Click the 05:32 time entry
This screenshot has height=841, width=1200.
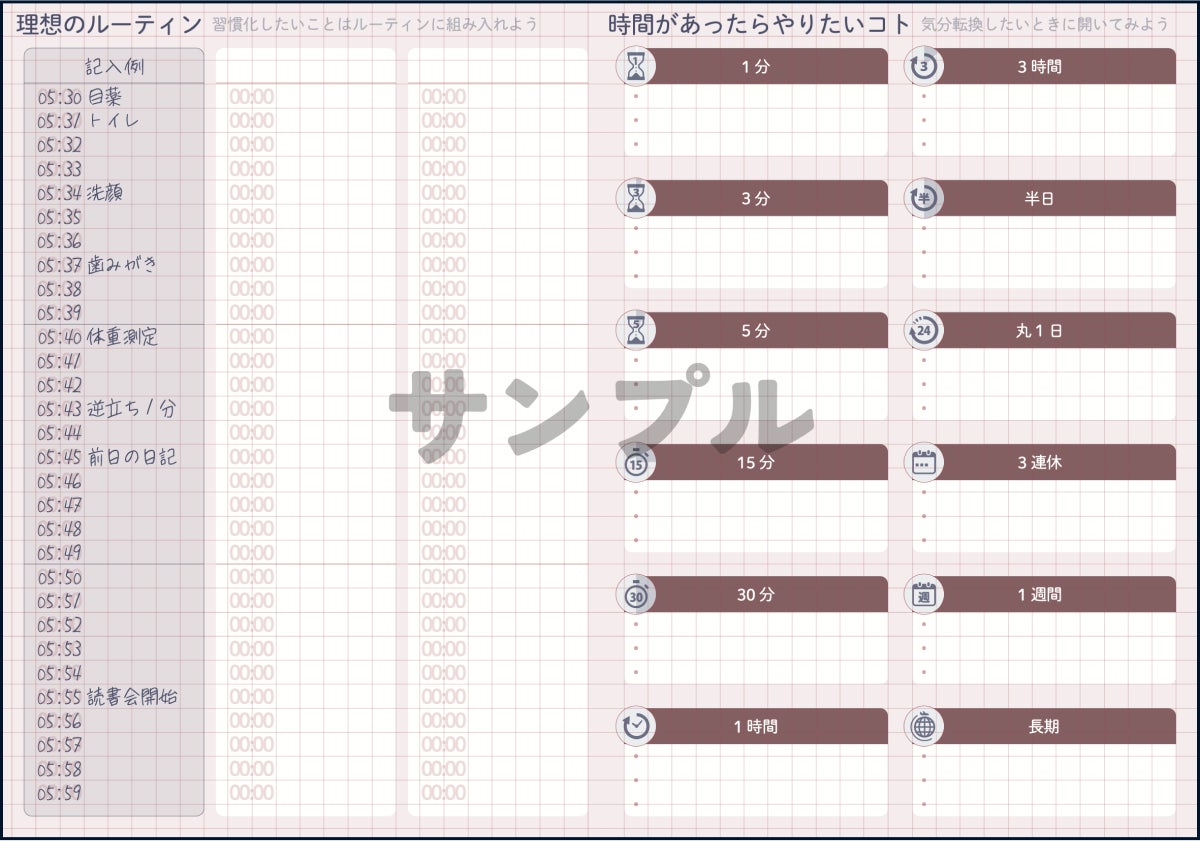(x=60, y=145)
